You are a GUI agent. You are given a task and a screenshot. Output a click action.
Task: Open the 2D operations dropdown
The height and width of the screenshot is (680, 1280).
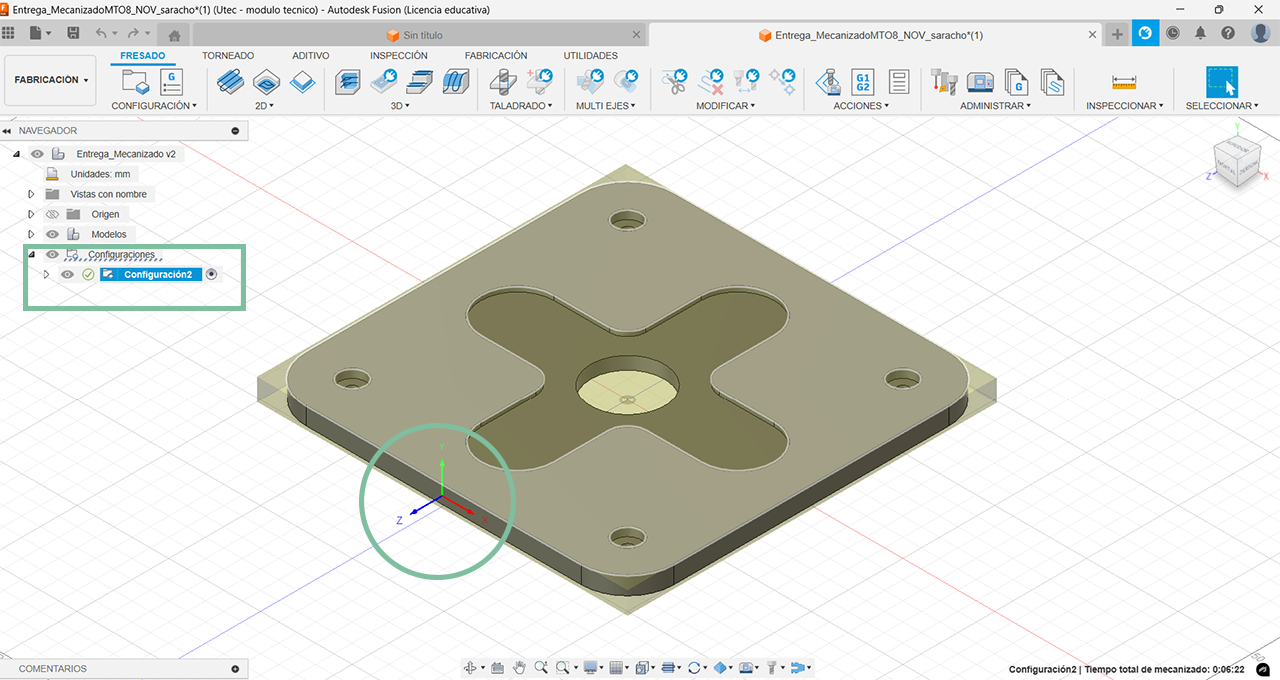coord(265,105)
